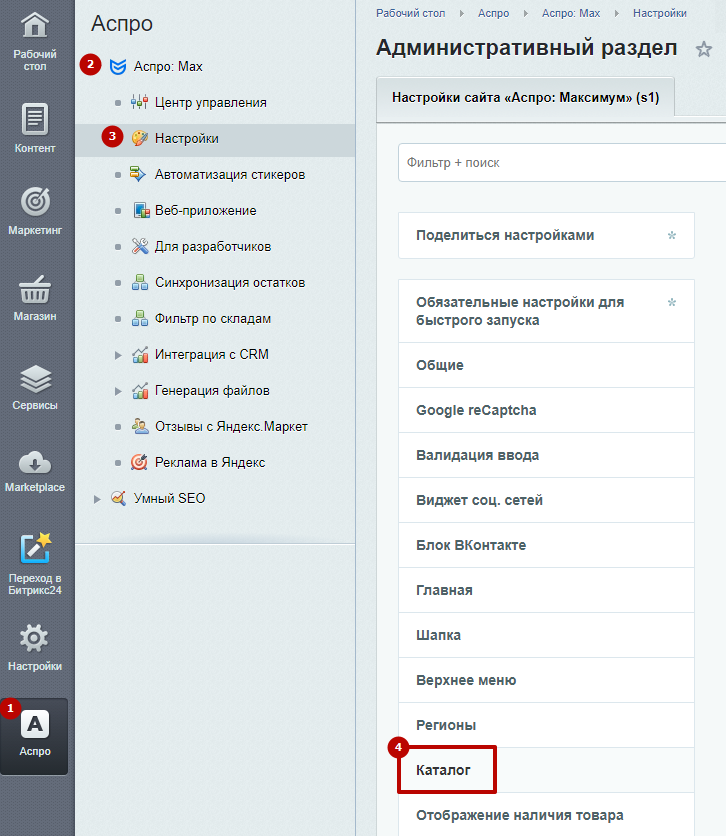Click asterisk beside Обязательные настройки для быстрого запуска

point(672,302)
